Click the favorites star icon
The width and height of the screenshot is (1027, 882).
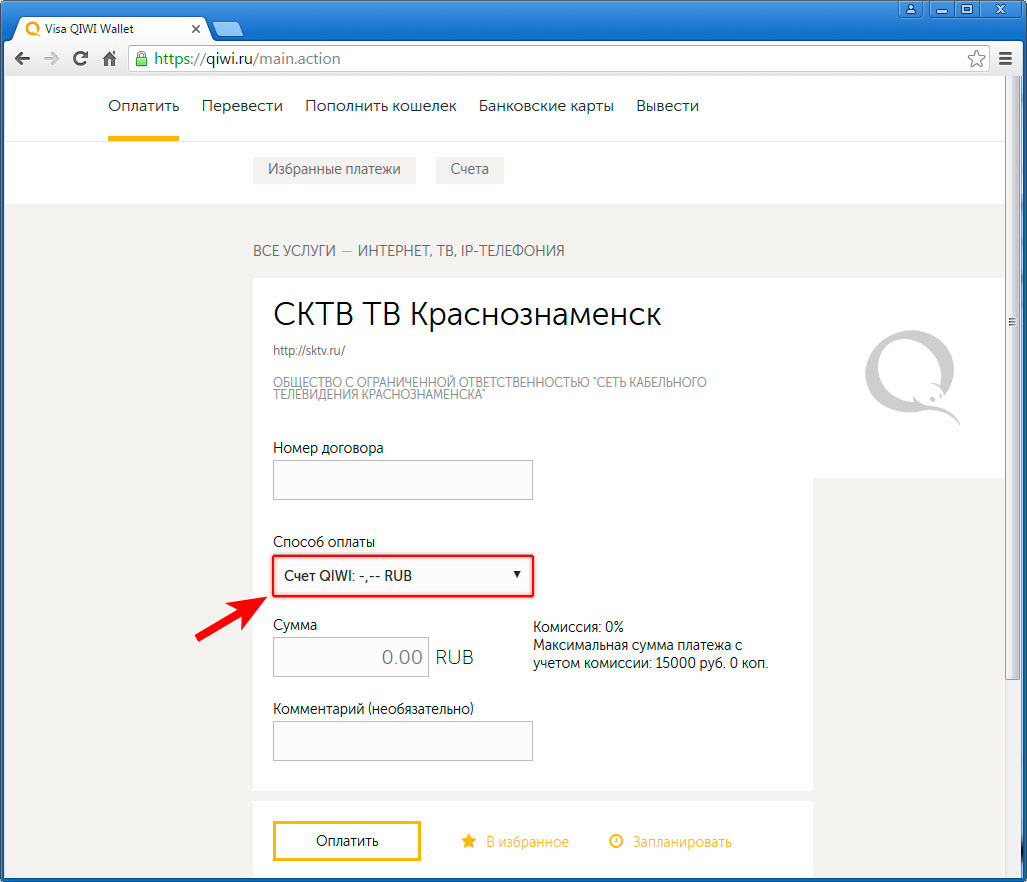pos(468,841)
